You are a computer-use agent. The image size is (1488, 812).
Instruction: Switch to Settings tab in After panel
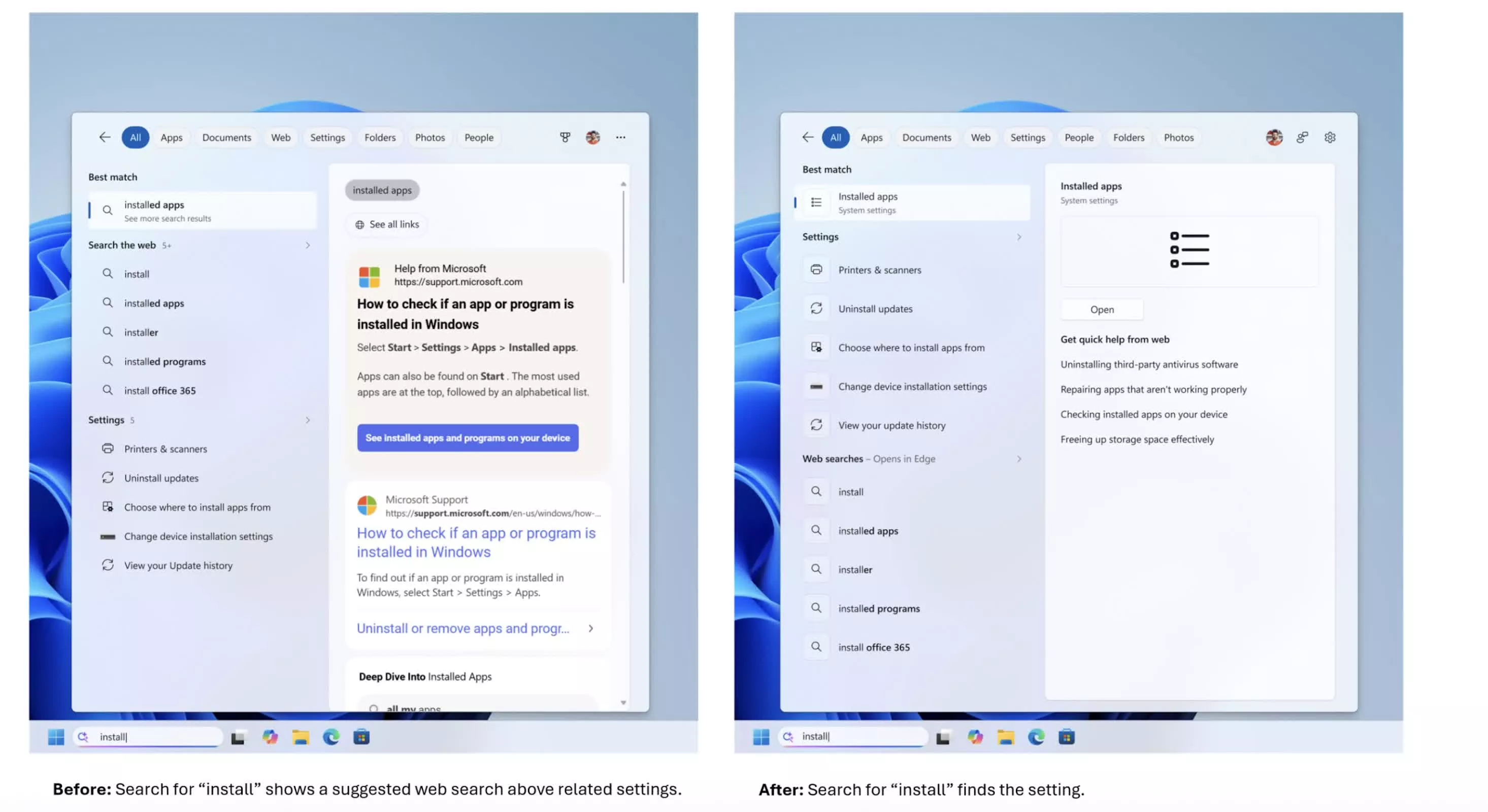tap(1028, 138)
